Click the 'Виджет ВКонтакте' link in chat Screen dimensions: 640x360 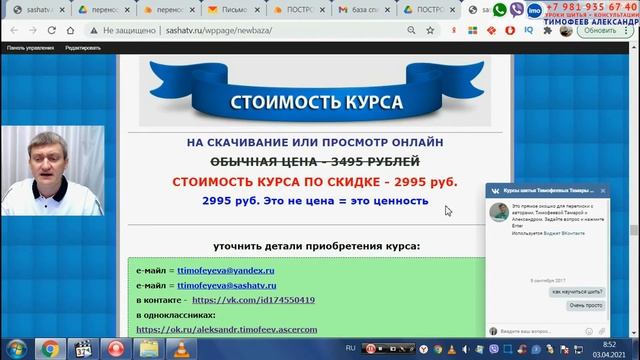click(564, 233)
